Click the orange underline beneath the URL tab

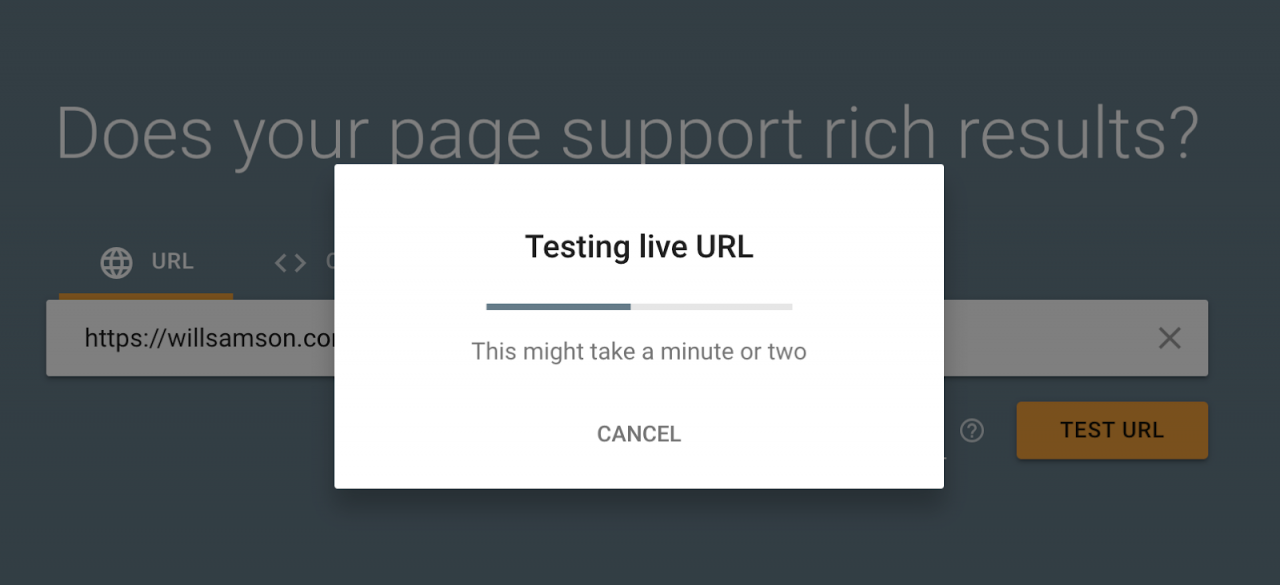(x=146, y=296)
